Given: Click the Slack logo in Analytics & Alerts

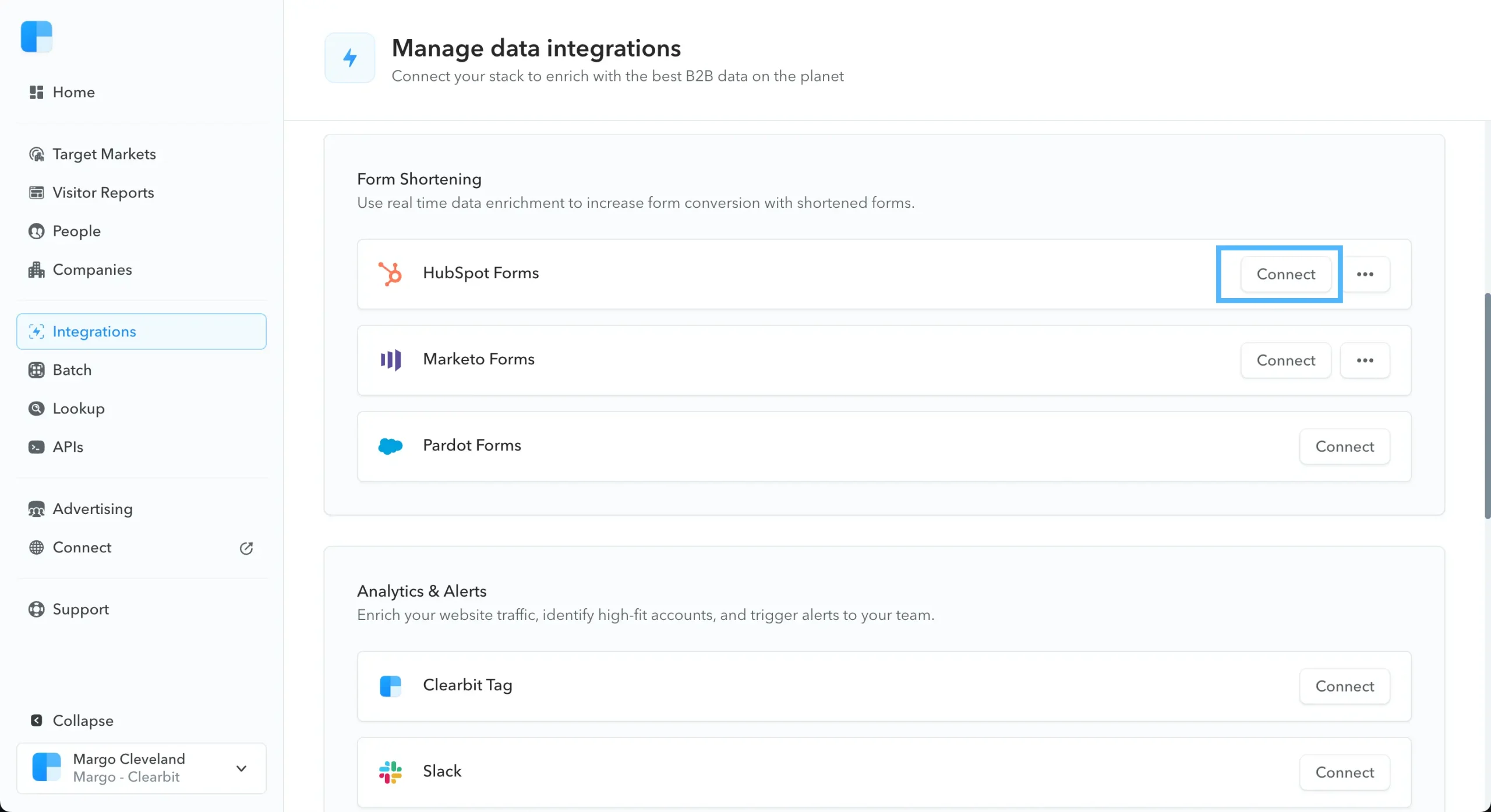Looking at the screenshot, I should (x=390, y=771).
